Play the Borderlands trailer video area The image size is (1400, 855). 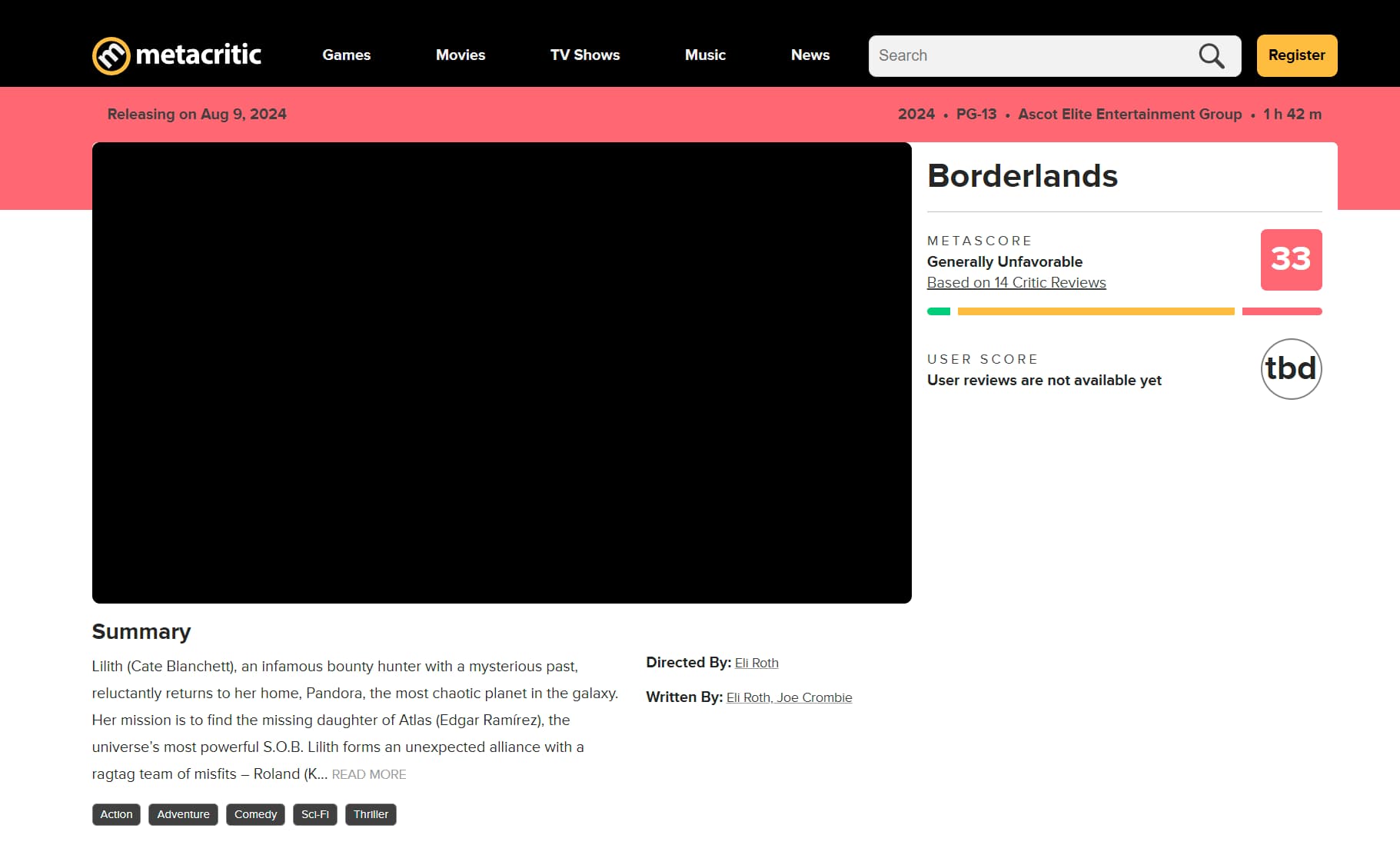tap(502, 373)
